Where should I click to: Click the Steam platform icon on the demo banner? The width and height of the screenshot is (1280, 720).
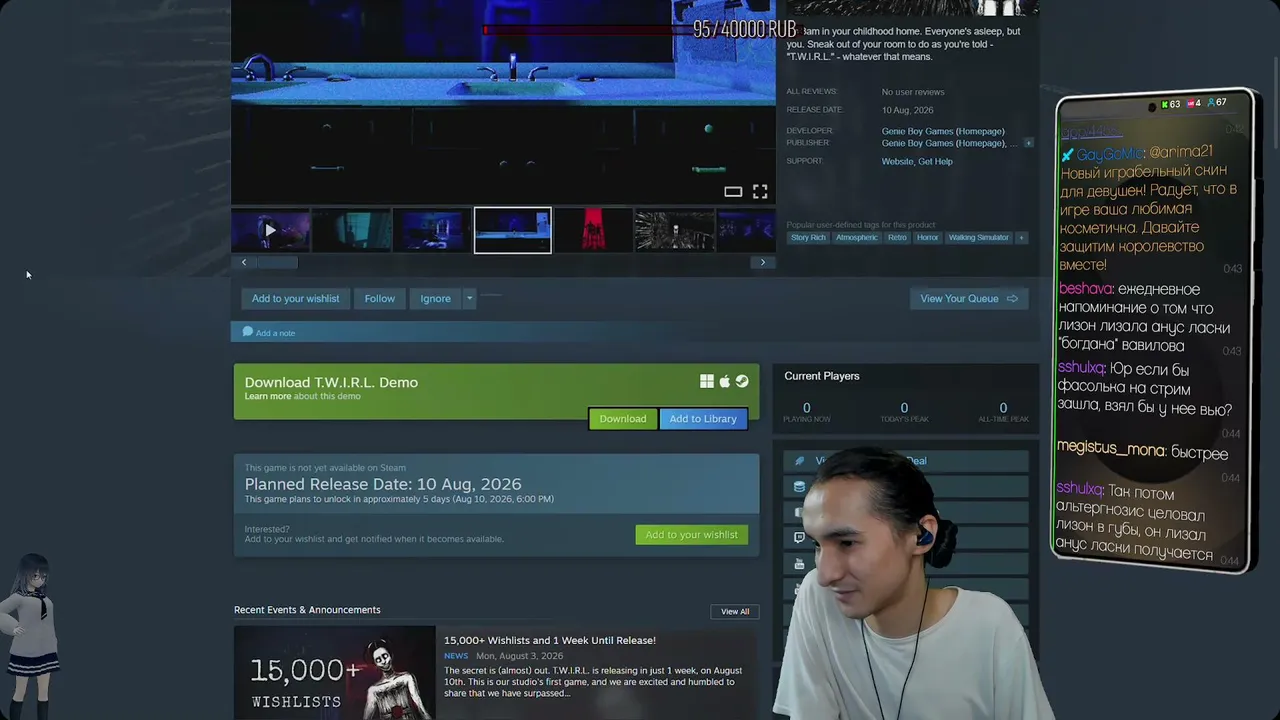(742, 381)
